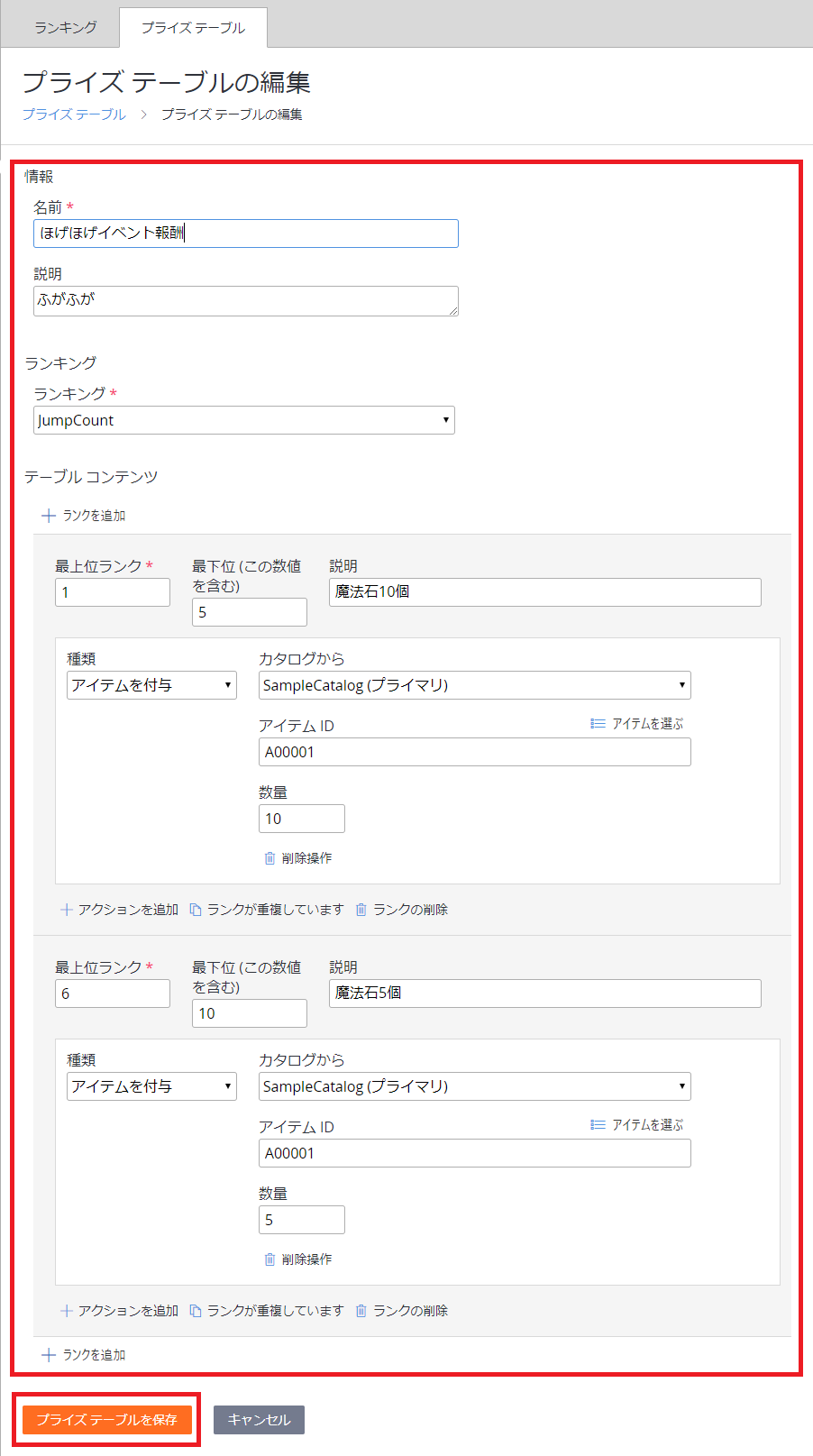
Task: Select the プライズ テーブル tab
Action: (x=193, y=28)
